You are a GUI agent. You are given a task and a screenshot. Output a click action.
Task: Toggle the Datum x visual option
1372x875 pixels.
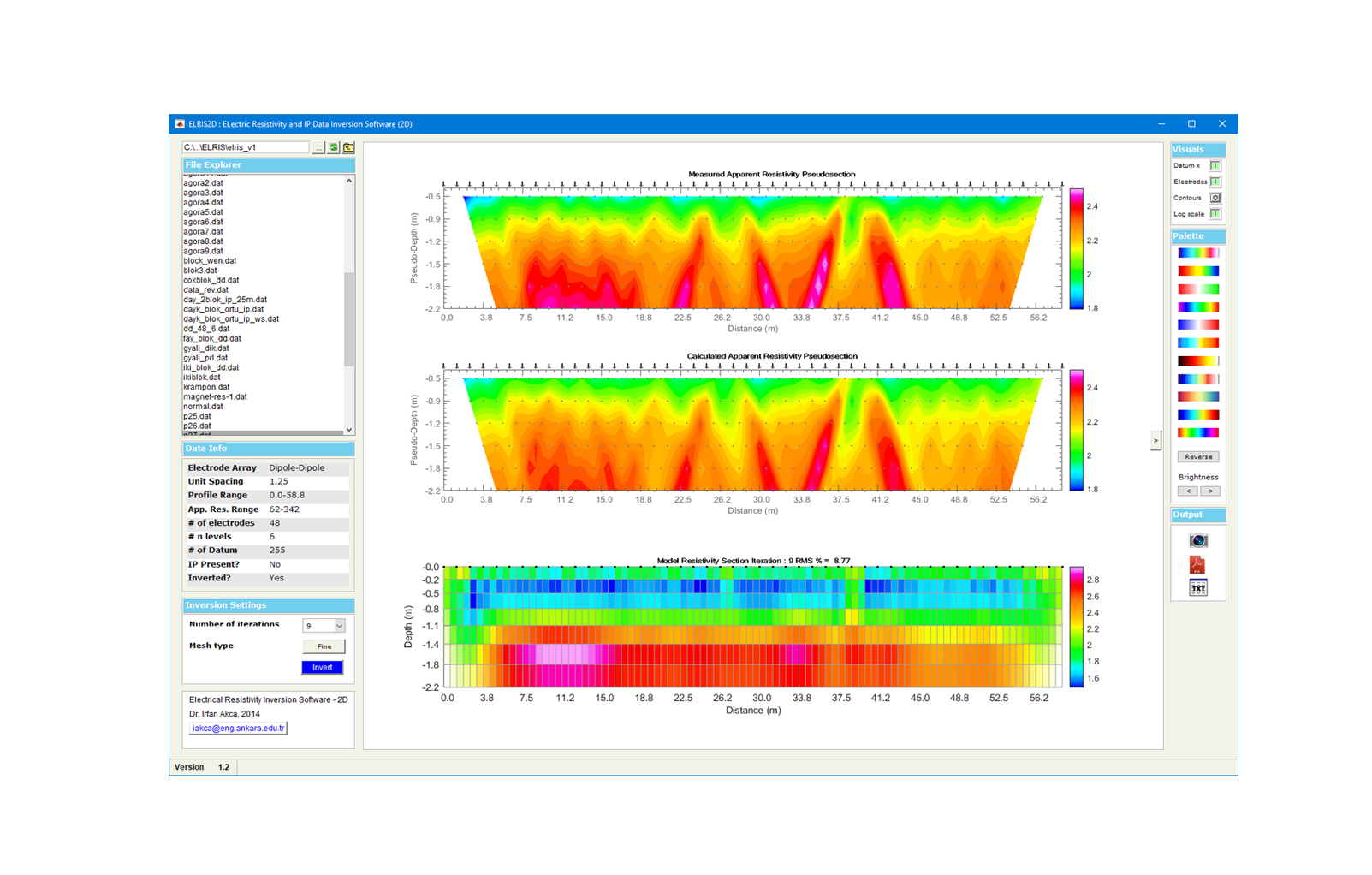click(x=1215, y=165)
